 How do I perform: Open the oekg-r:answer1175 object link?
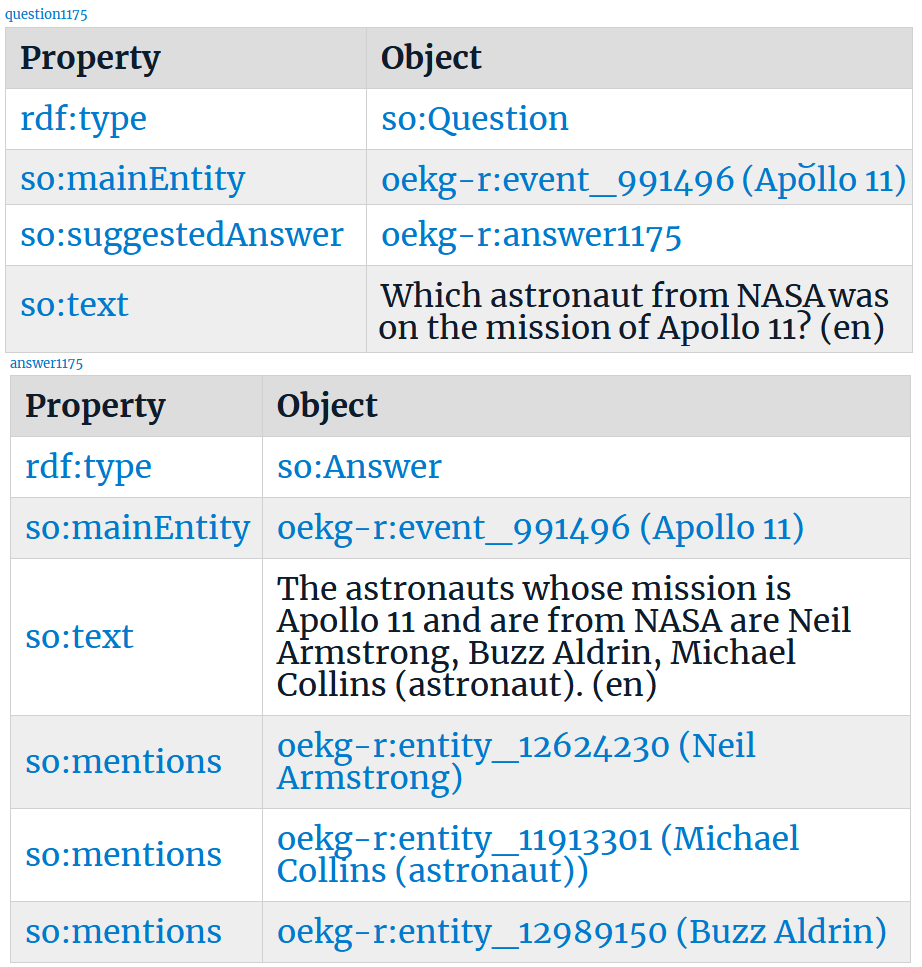[531, 236]
